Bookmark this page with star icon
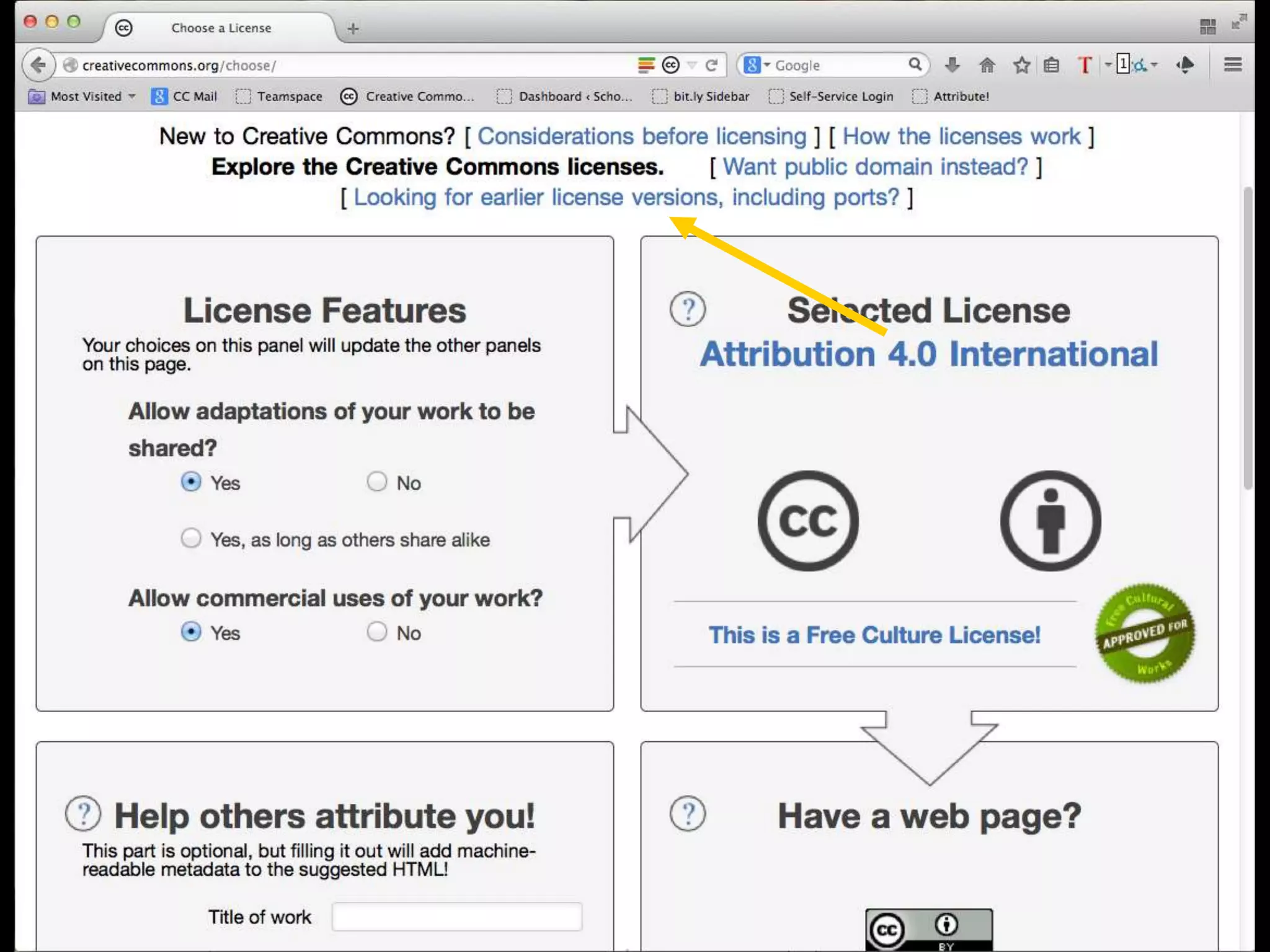The height and width of the screenshot is (952, 1270). (1021, 65)
